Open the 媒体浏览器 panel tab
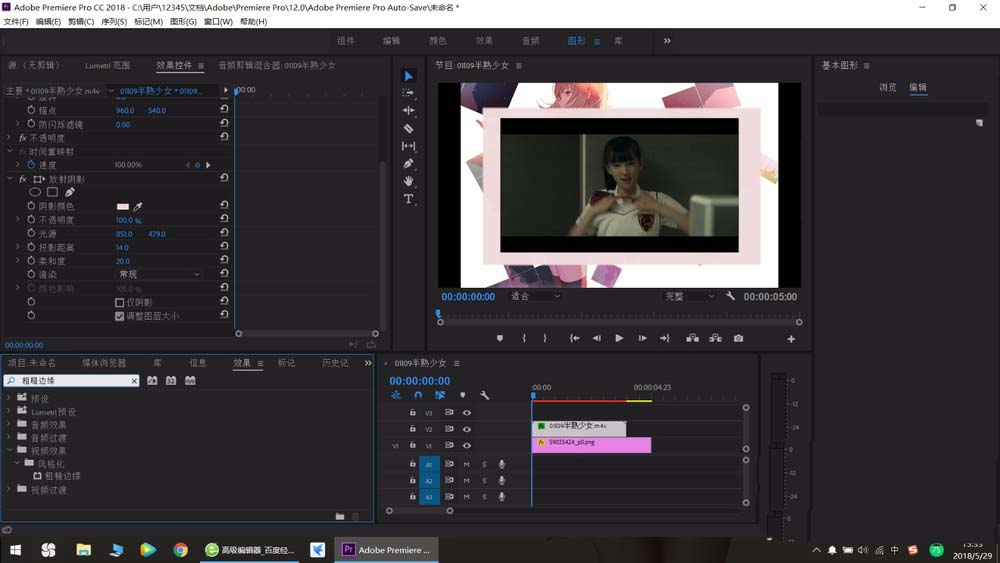Image resolution: width=1000 pixels, height=563 pixels. (x=104, y=363)
